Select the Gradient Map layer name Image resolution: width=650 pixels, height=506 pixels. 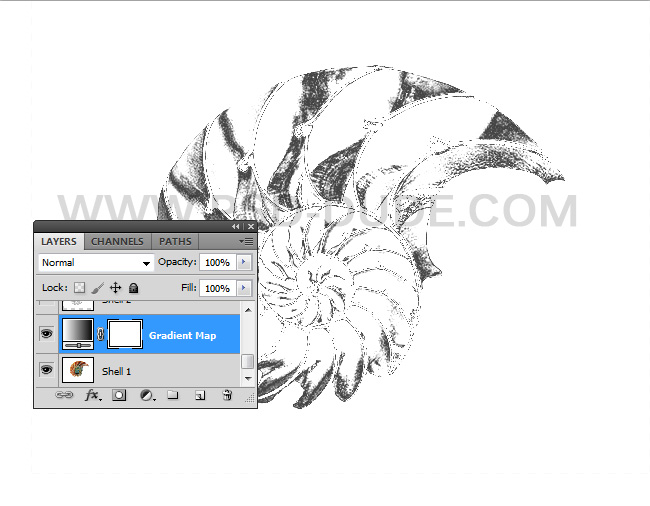tap(182, 335)
